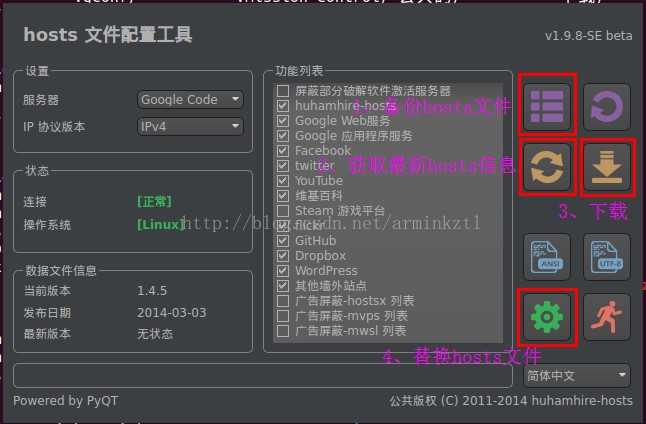The height and width of the screenshot is (424, 646).
Task: Click the Powered by PyQT text
Action: 66,401
